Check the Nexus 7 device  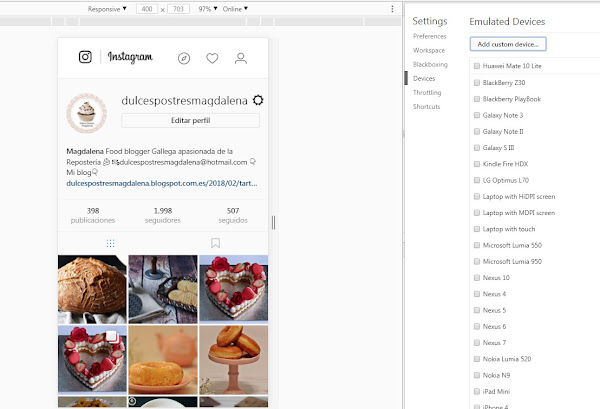477,343
